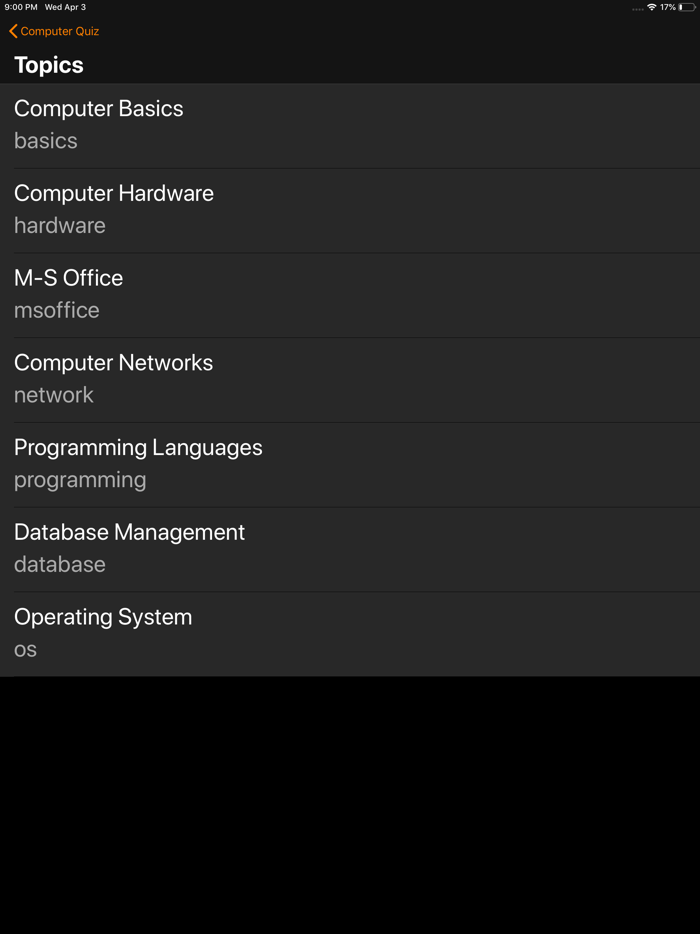Tap the 'os' subtitle text
700x934 pixels.
(x=26, y=650)
